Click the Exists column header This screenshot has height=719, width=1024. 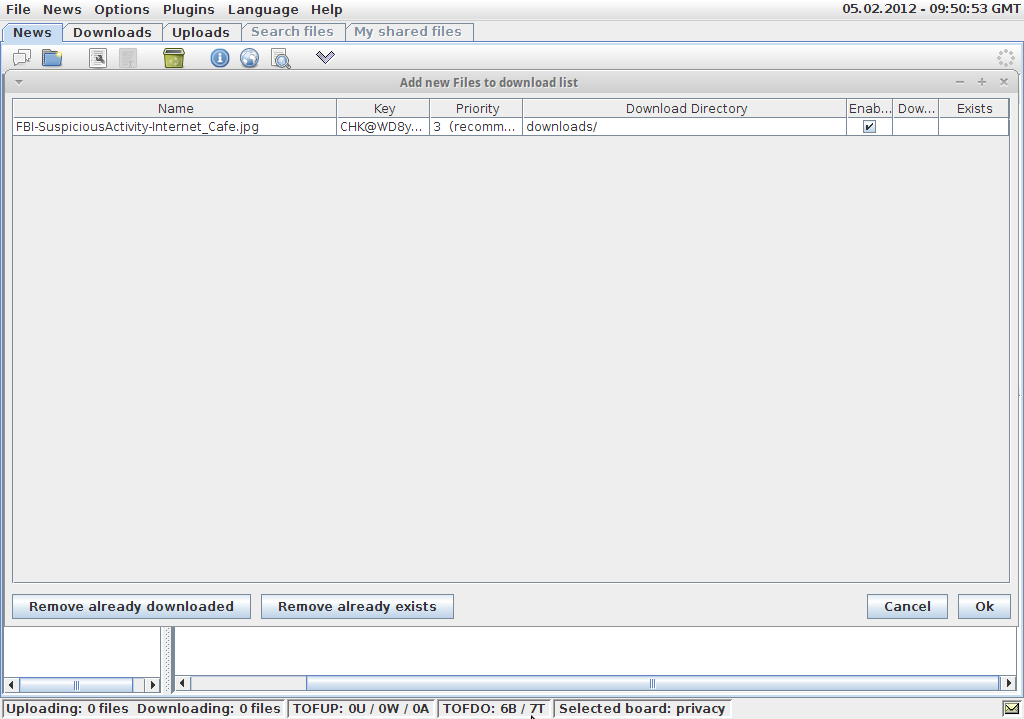pyautogui.click(x=974, y=108)
